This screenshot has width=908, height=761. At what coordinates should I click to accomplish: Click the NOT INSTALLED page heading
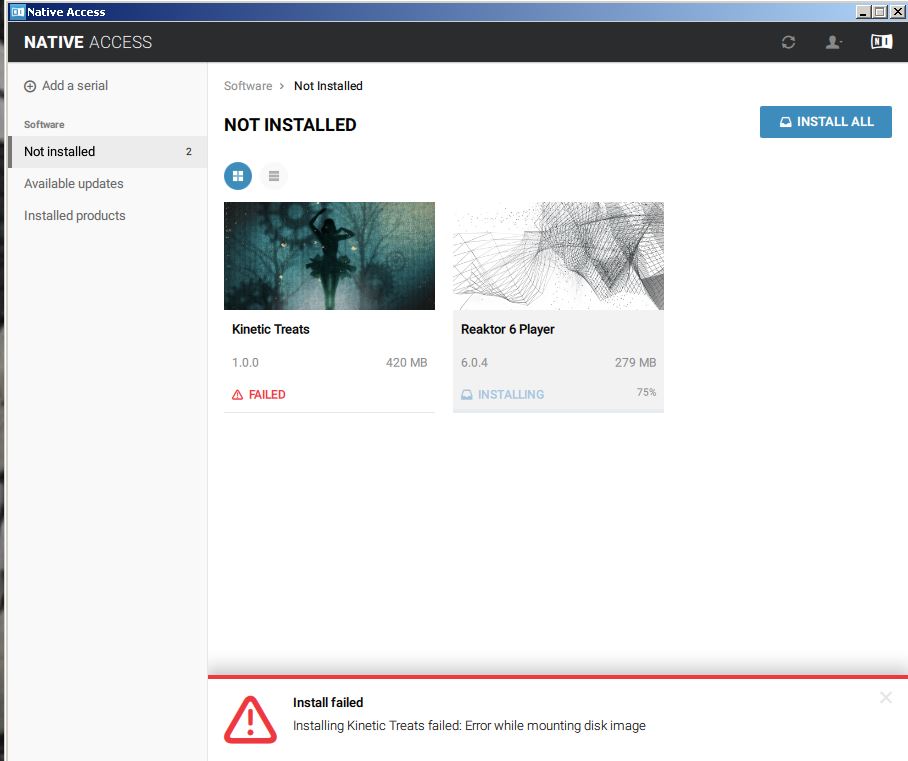[x=290, y=125]
